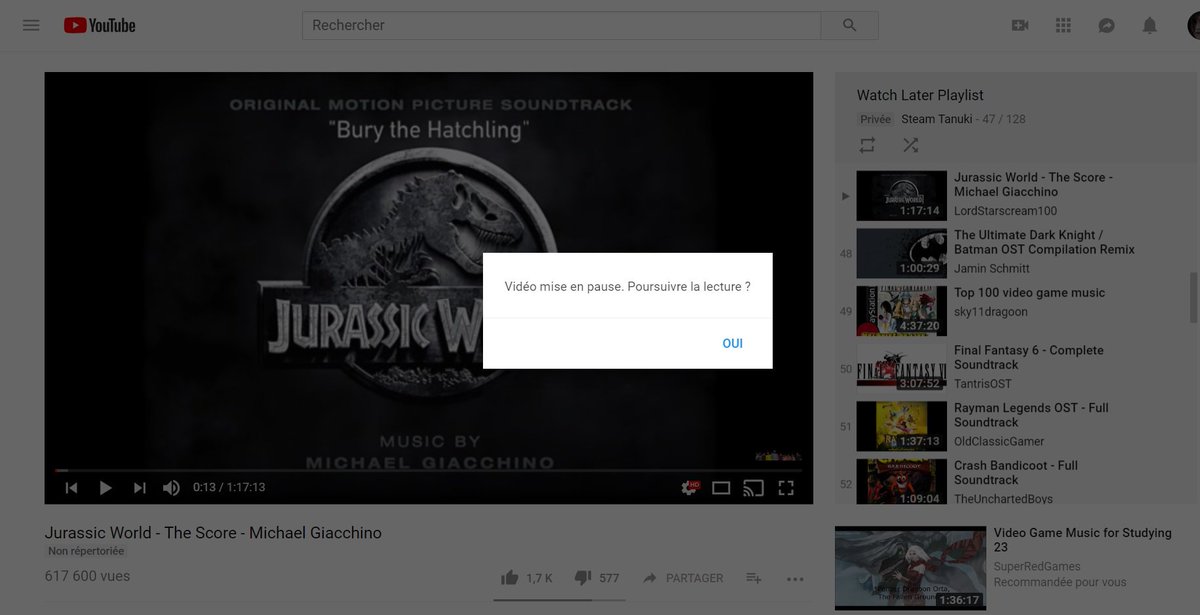Seek on the video progress bar
Screen dimensions: 1200x615
tap(428, 470)
